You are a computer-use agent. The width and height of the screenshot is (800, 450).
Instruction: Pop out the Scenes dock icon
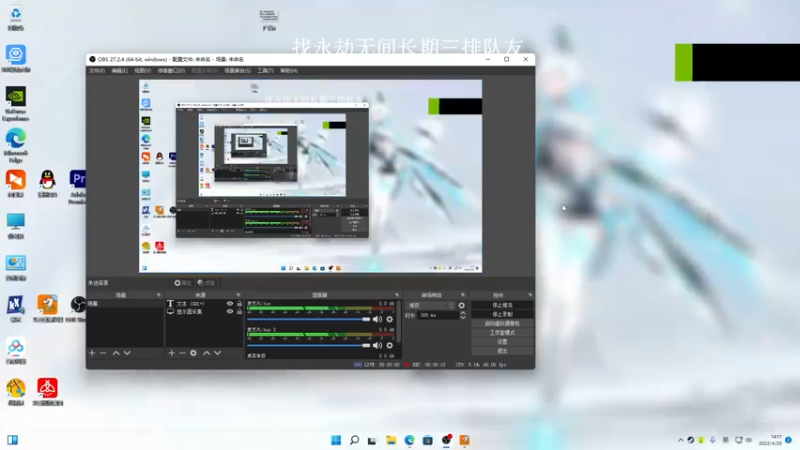[x=159, y=295]
